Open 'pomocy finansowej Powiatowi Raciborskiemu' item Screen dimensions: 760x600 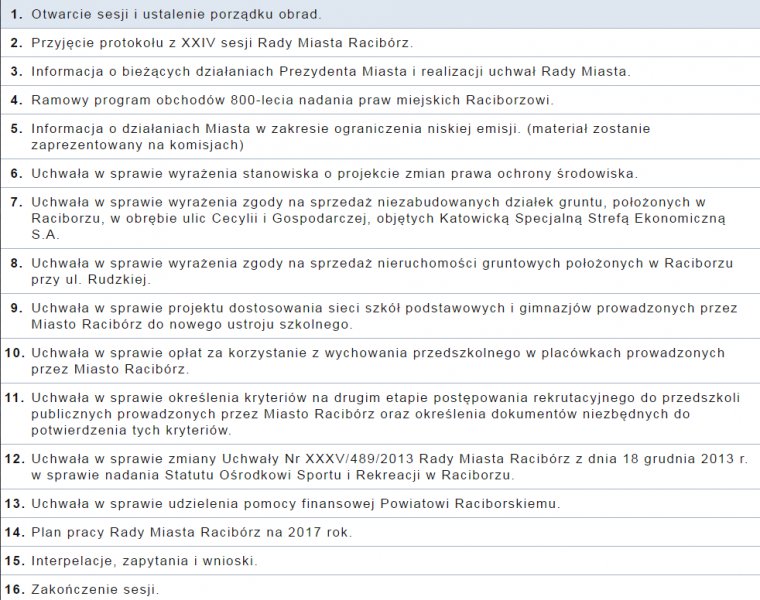[380, 504]
